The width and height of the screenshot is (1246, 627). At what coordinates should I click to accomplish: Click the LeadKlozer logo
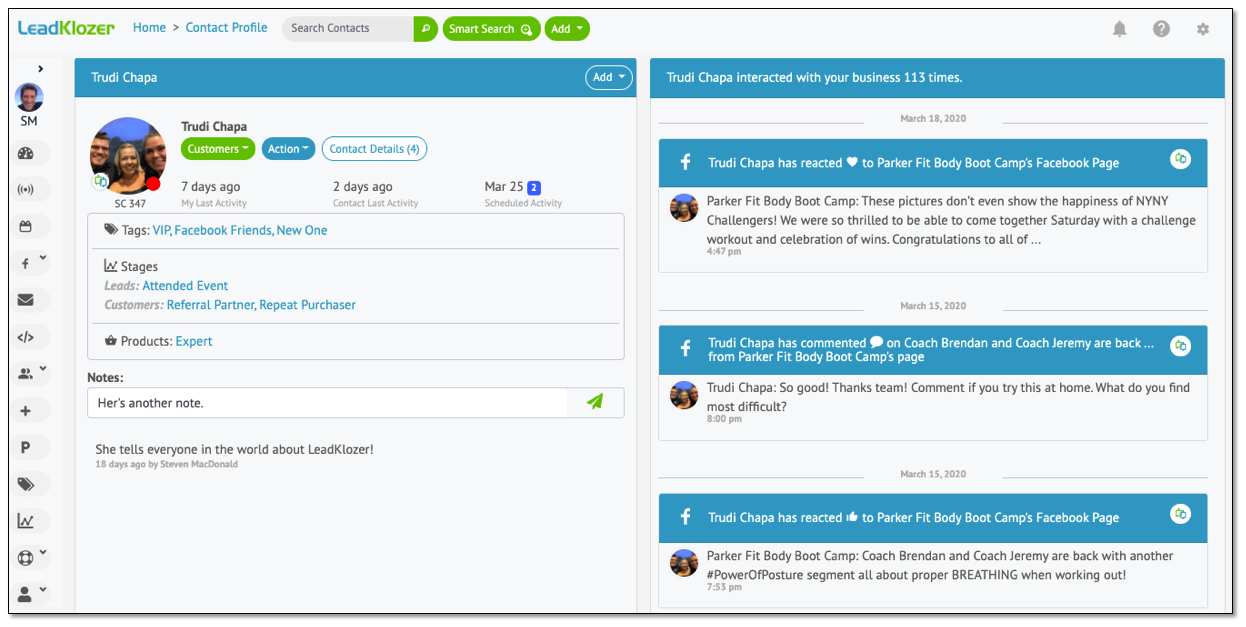pos(66,28)
